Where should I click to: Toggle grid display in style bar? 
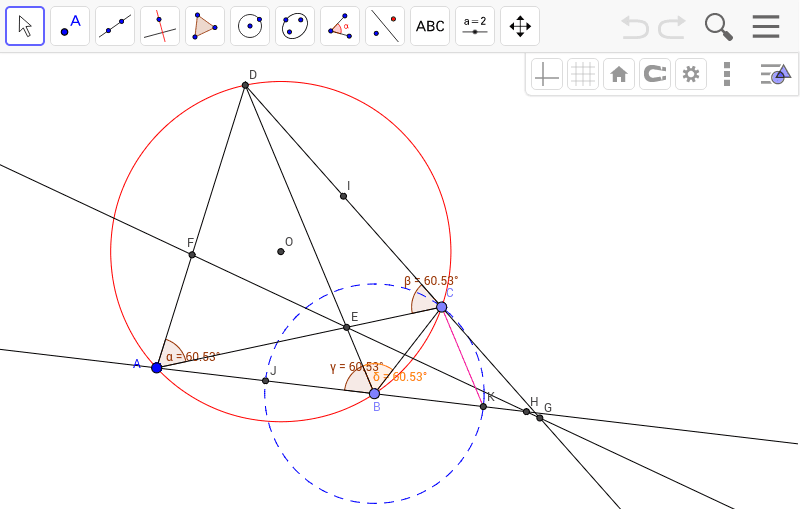[x=583, y=74]
